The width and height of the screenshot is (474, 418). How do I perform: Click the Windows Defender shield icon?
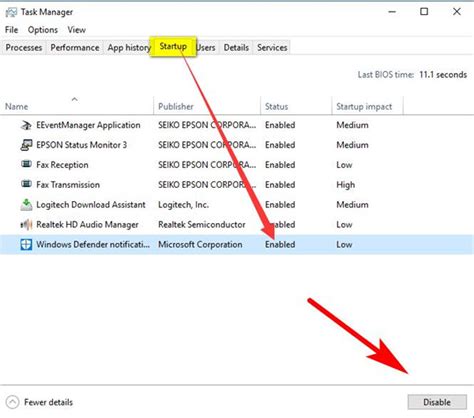click(26, 244)
